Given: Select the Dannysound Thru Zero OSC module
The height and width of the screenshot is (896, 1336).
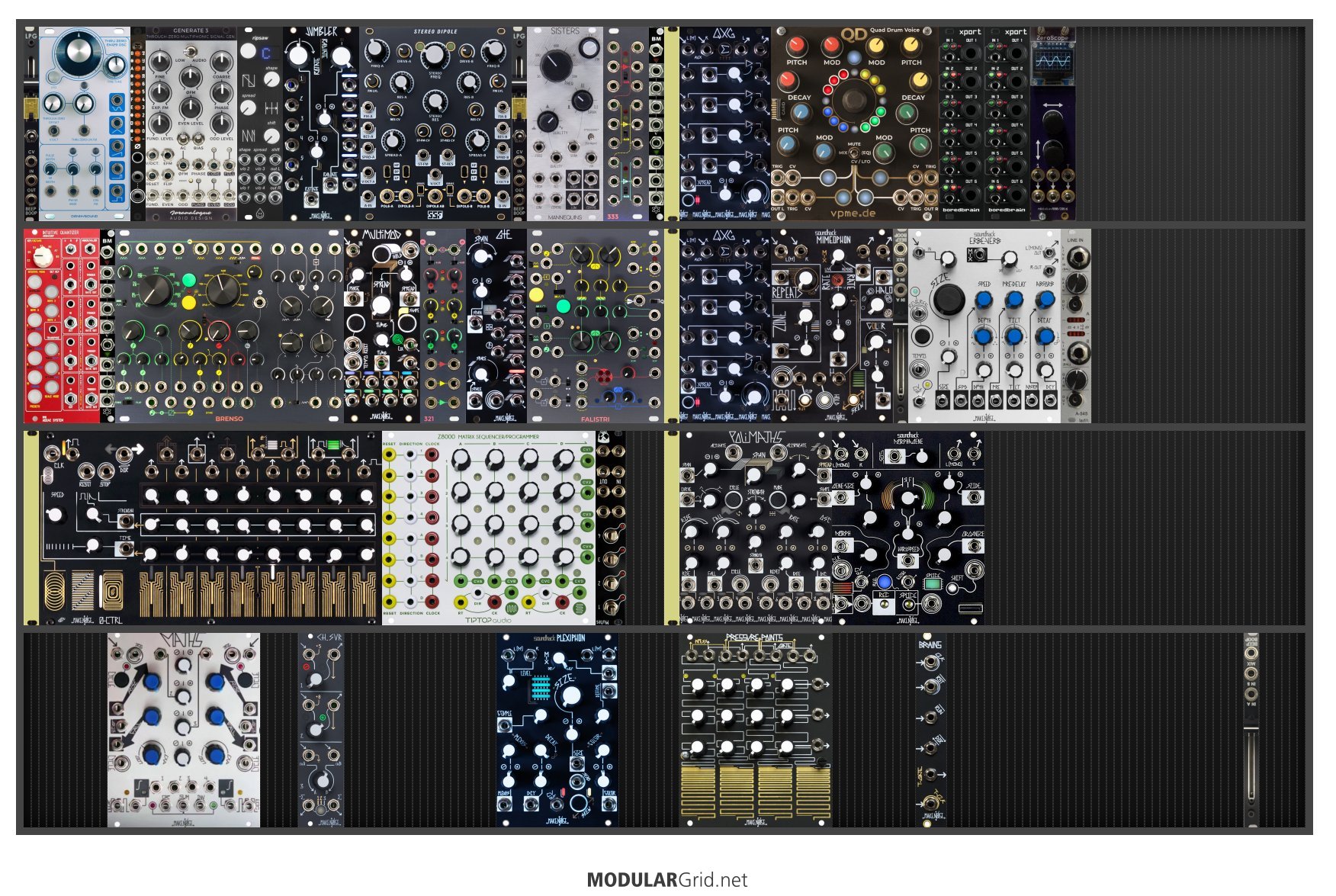Looking at the screenshot, I should click(85, 124).
